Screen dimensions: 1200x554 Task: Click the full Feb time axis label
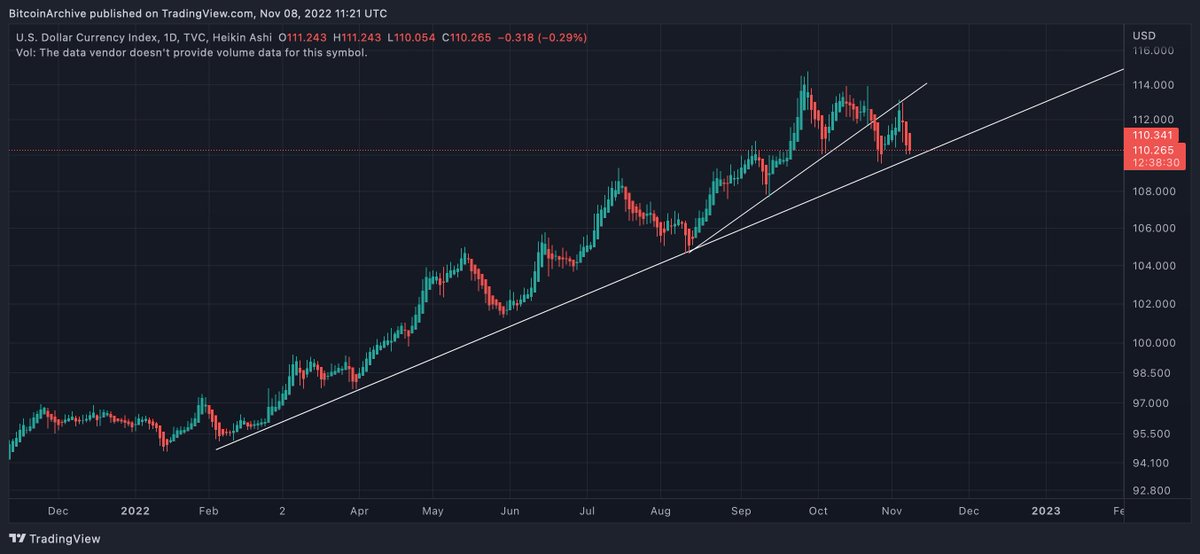point(210,509)
